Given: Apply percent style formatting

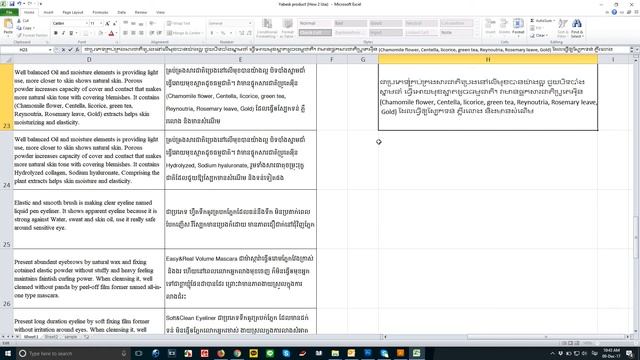Looking at the screenshot, I should click(223, 33).
